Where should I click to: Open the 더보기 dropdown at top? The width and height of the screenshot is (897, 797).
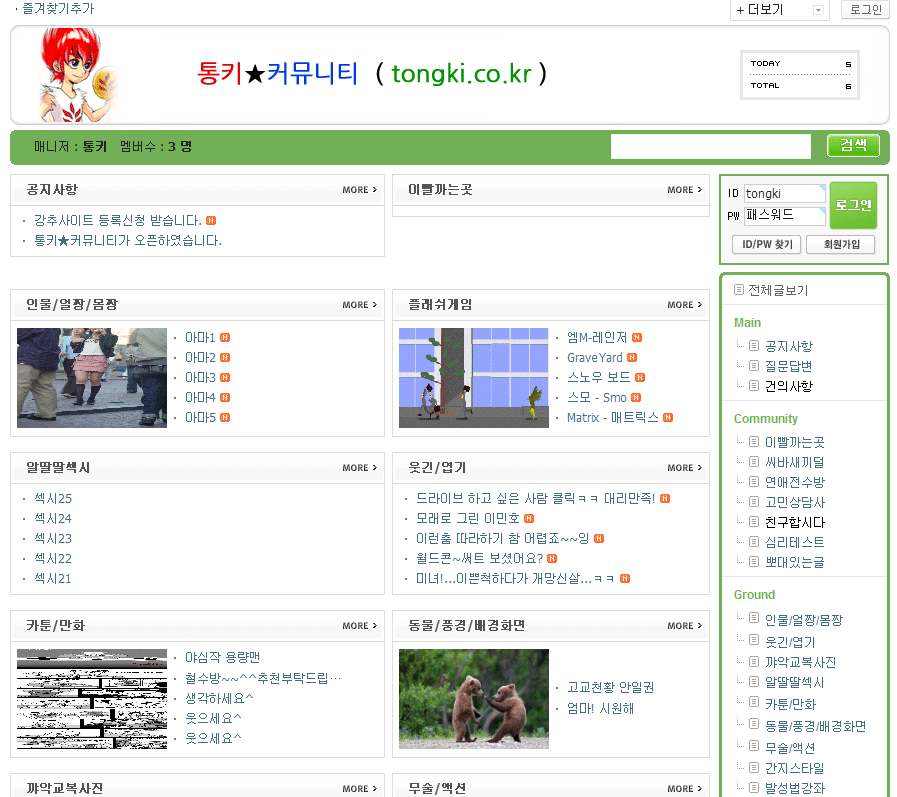point(780,10)
